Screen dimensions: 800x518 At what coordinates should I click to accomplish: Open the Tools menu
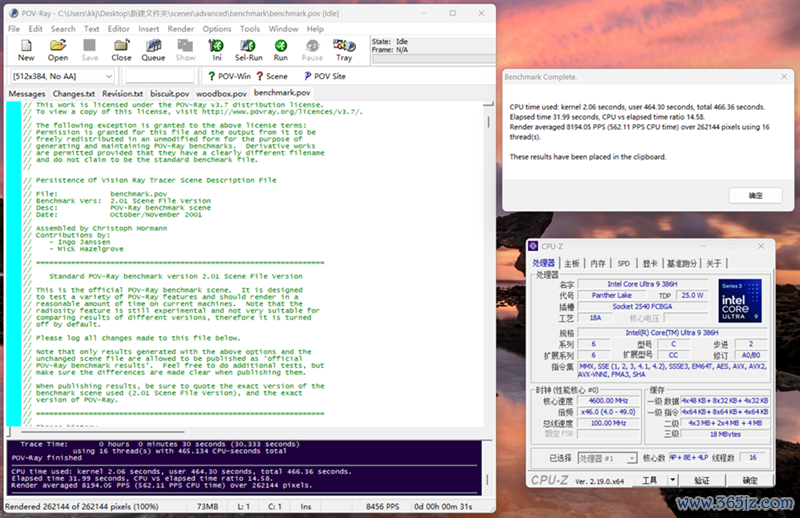[250, 29]
